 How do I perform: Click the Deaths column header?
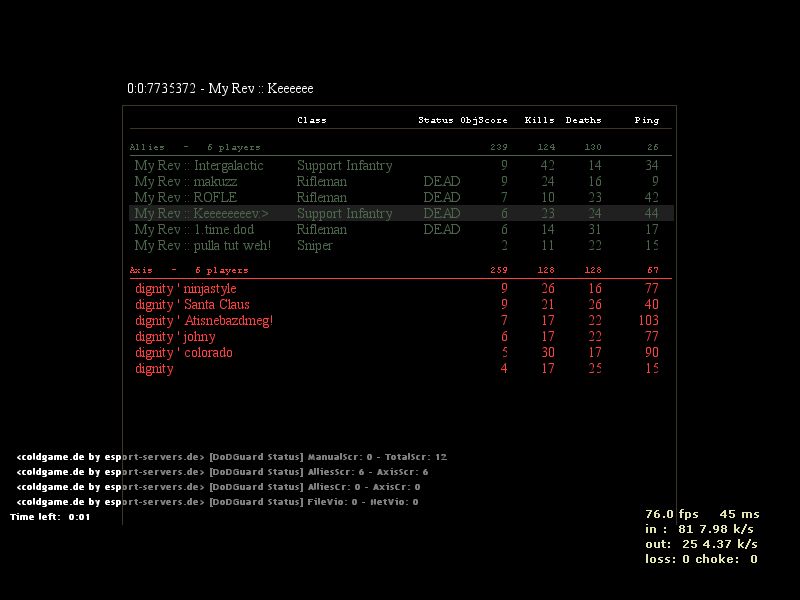(584, 120)
